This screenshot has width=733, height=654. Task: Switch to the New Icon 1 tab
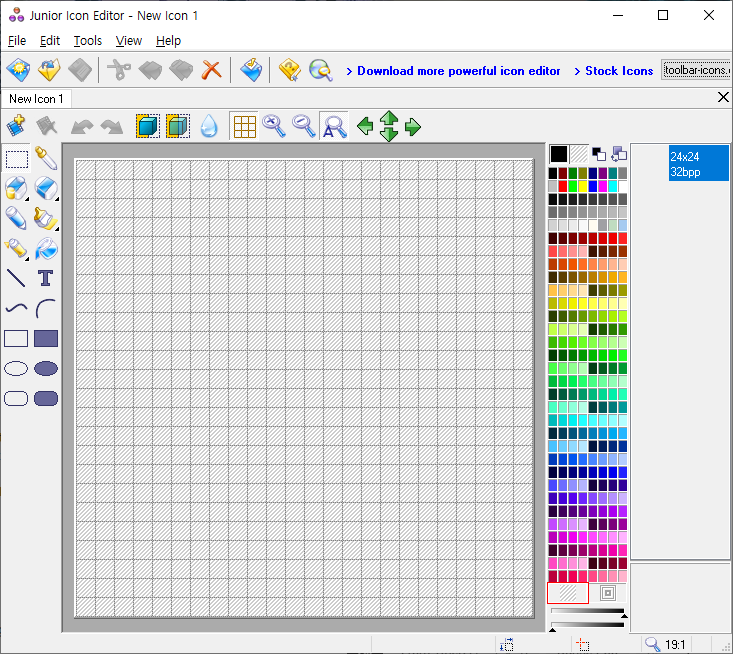pos(36,99)
